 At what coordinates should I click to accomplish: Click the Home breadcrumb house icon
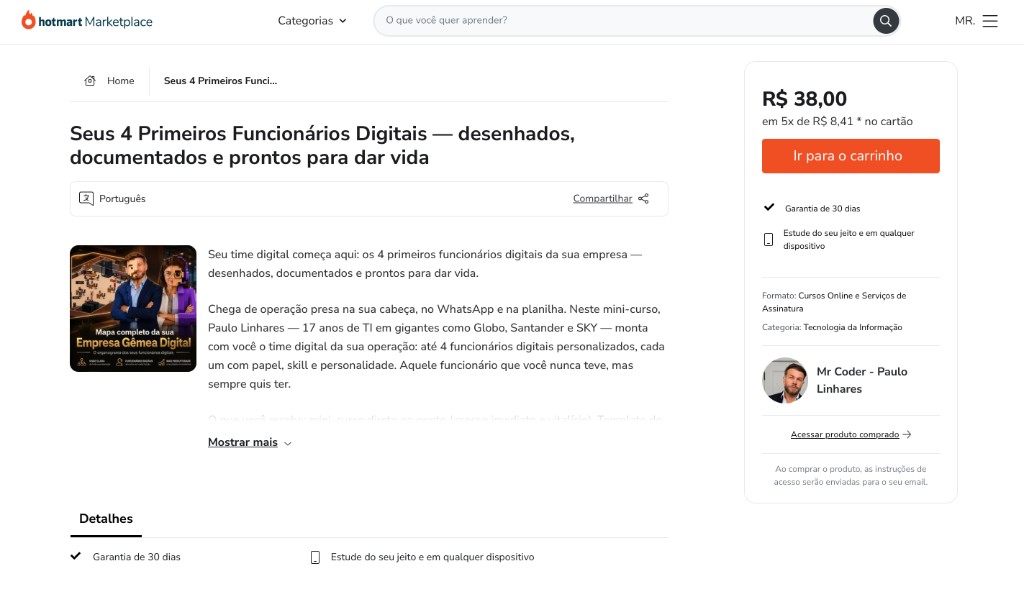90,80
